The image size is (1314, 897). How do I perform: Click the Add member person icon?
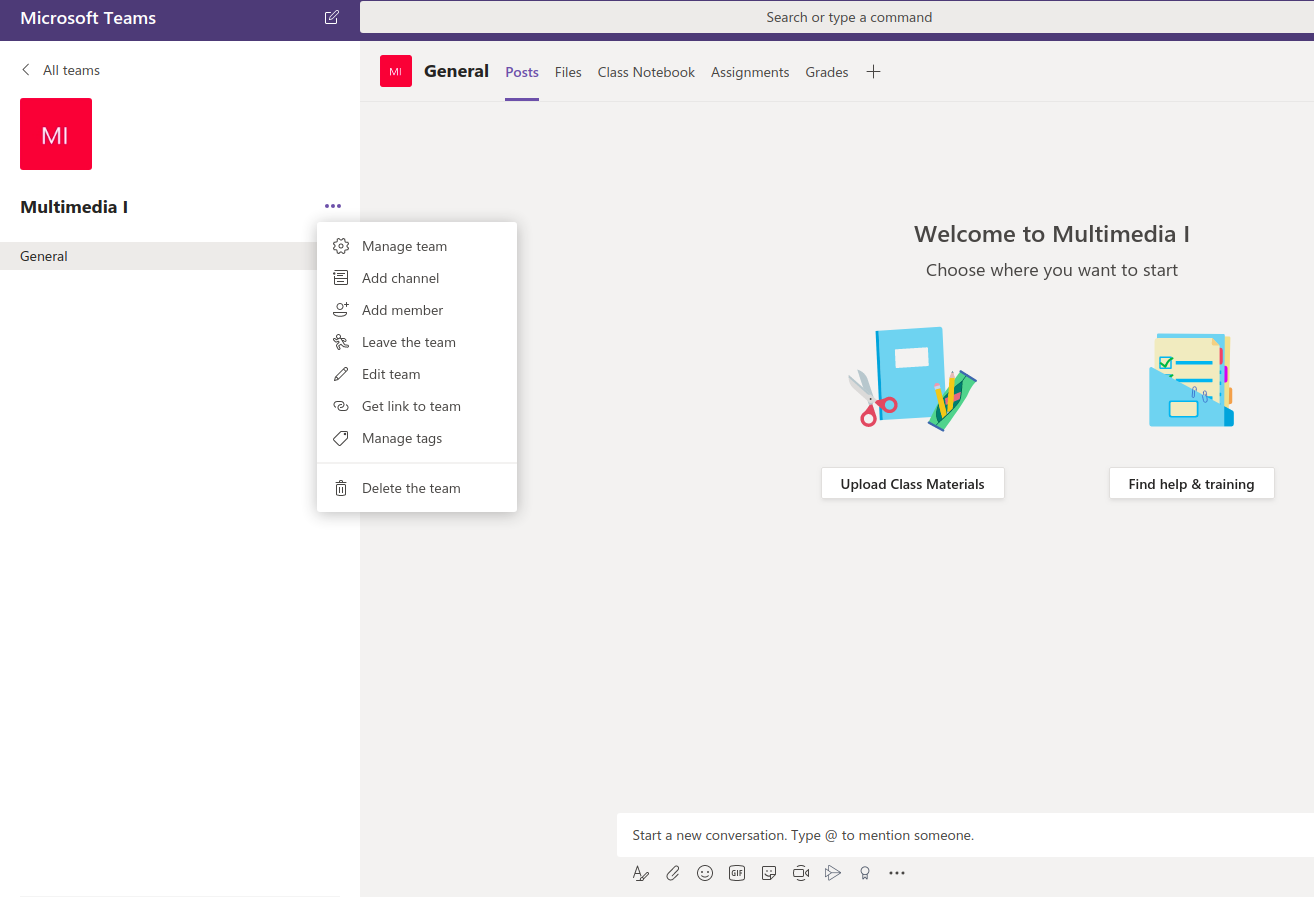click(x=341, y=310)
